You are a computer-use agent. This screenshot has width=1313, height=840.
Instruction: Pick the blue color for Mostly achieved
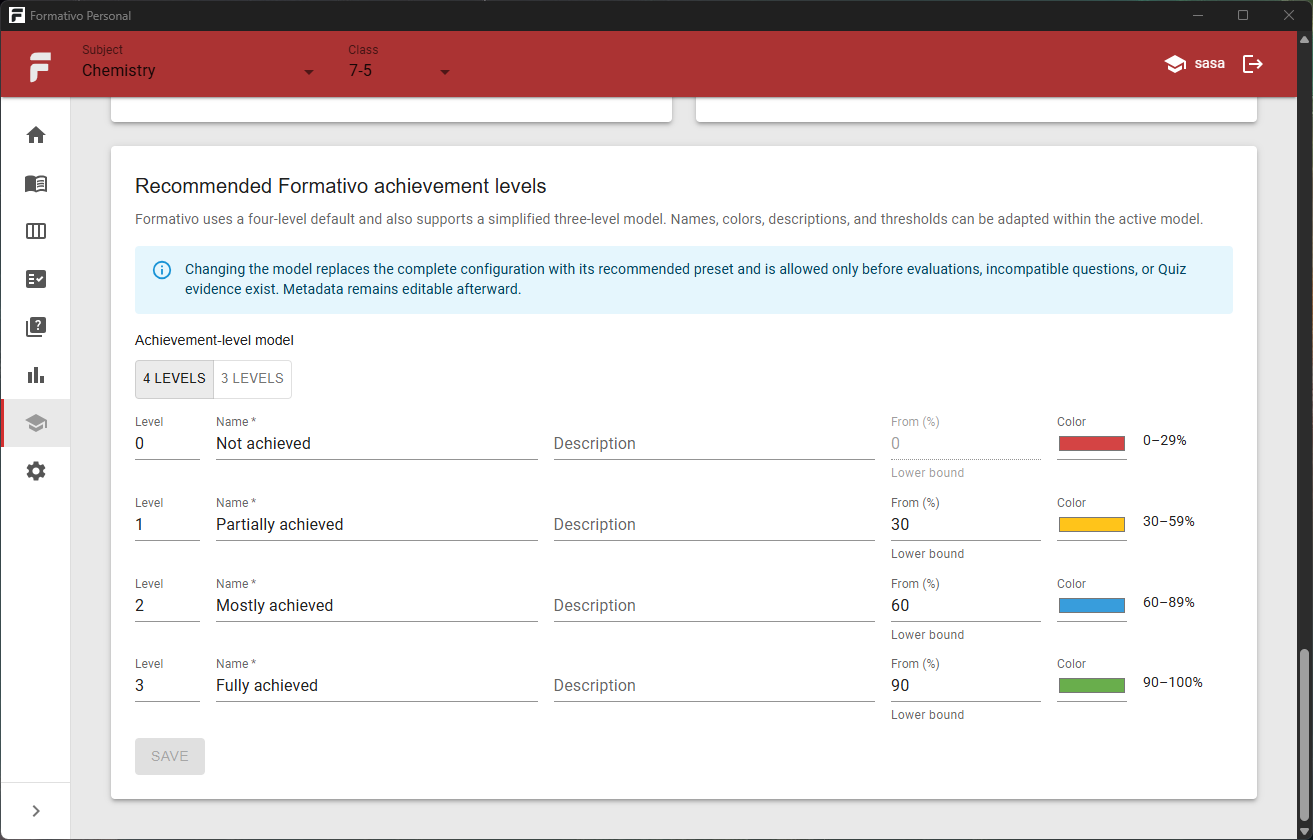click(1092, 605)
